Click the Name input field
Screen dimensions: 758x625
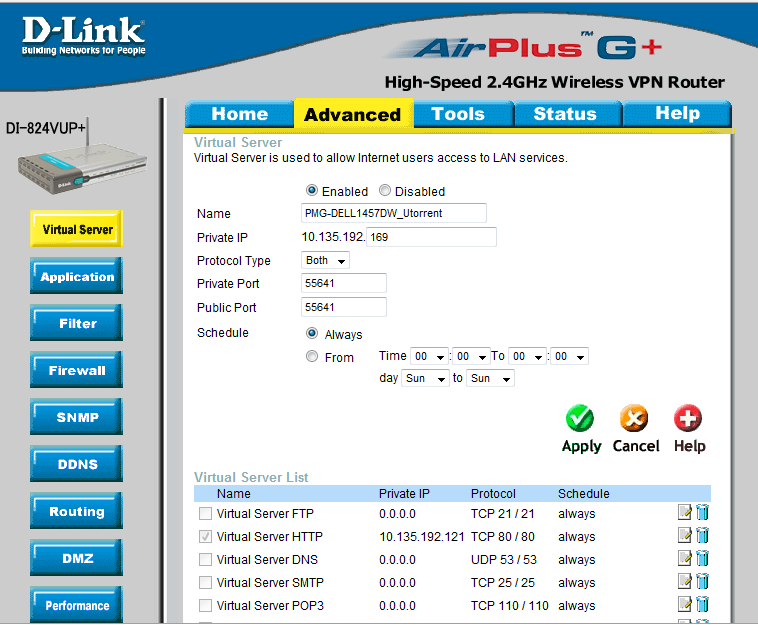click(x=394, y=213)
